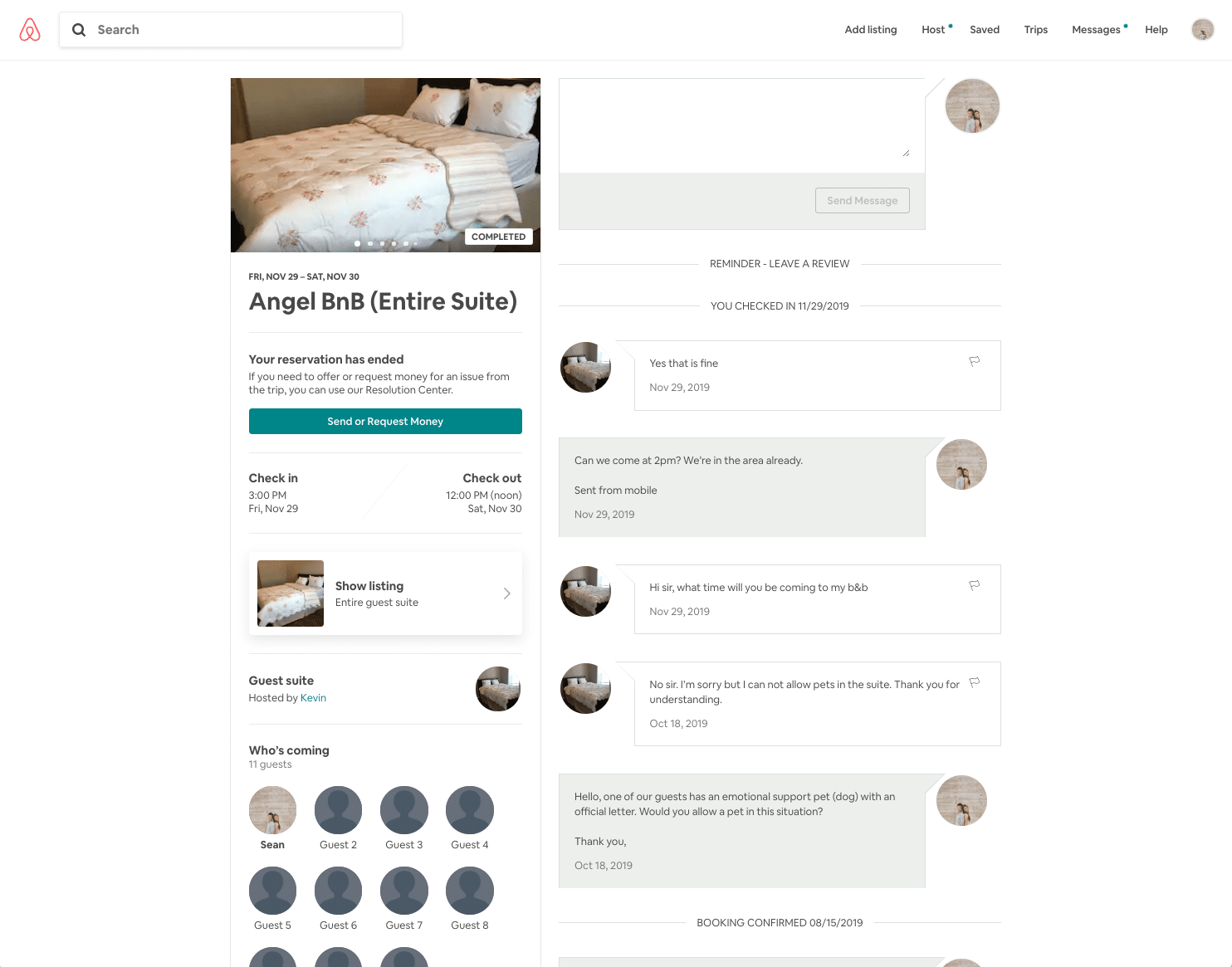Click into the message text area
The image size is (1232, 967).
[741, 125]
